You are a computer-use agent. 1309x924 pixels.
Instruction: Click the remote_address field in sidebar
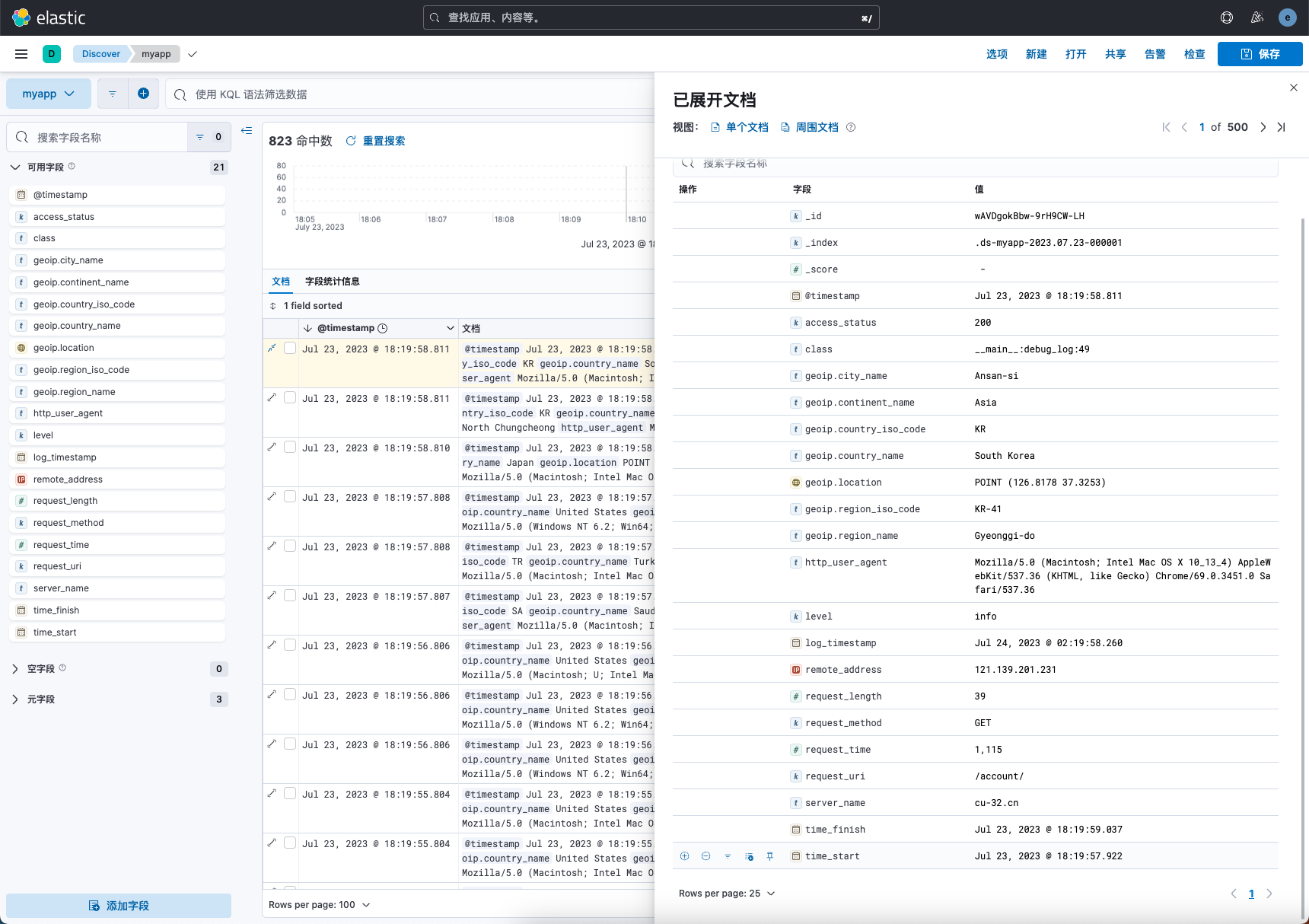(119, 480)
